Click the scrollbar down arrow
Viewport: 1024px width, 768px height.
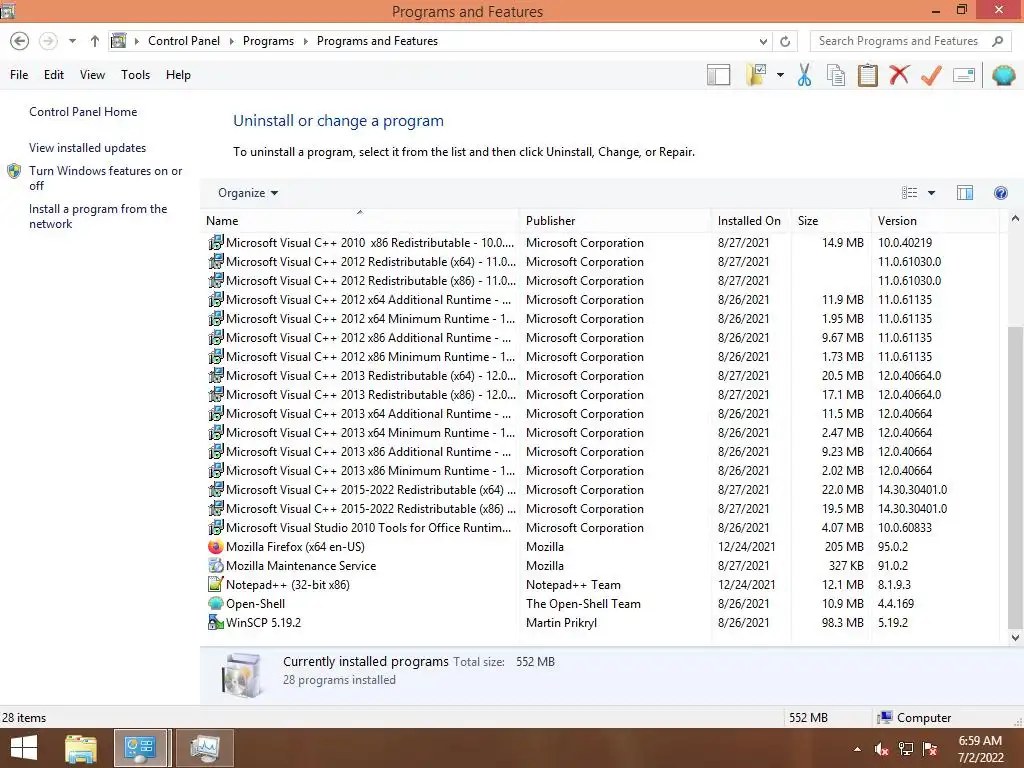click(x=1015, y=637)
